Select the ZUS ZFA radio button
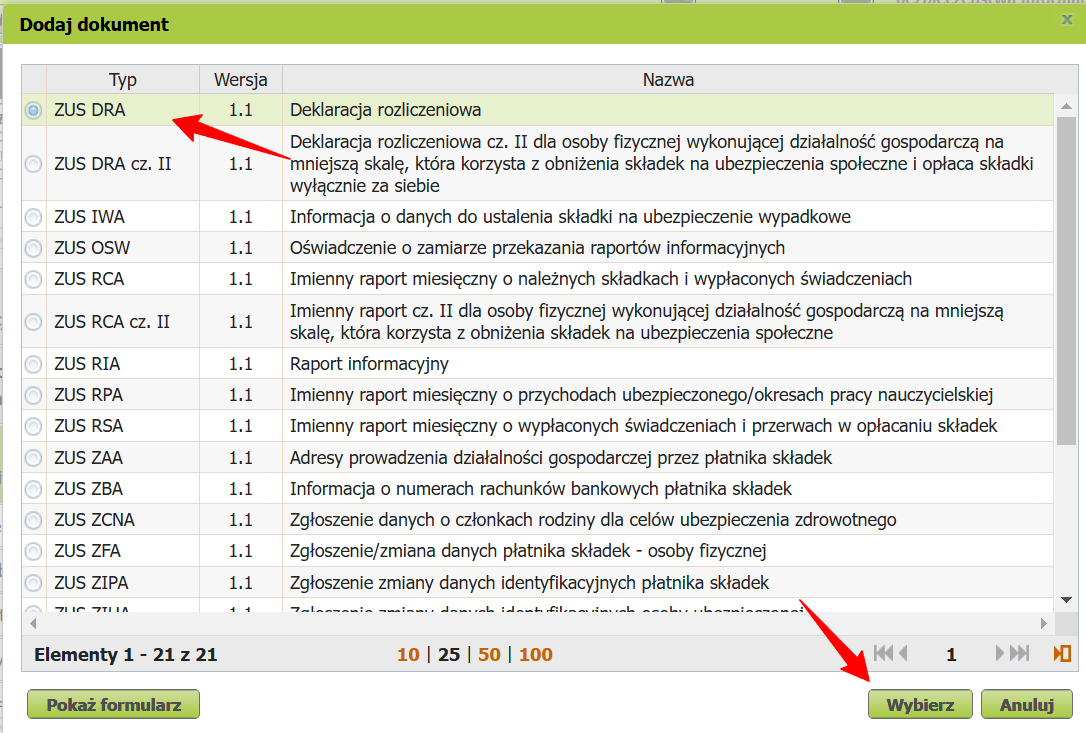 (33, 551)
